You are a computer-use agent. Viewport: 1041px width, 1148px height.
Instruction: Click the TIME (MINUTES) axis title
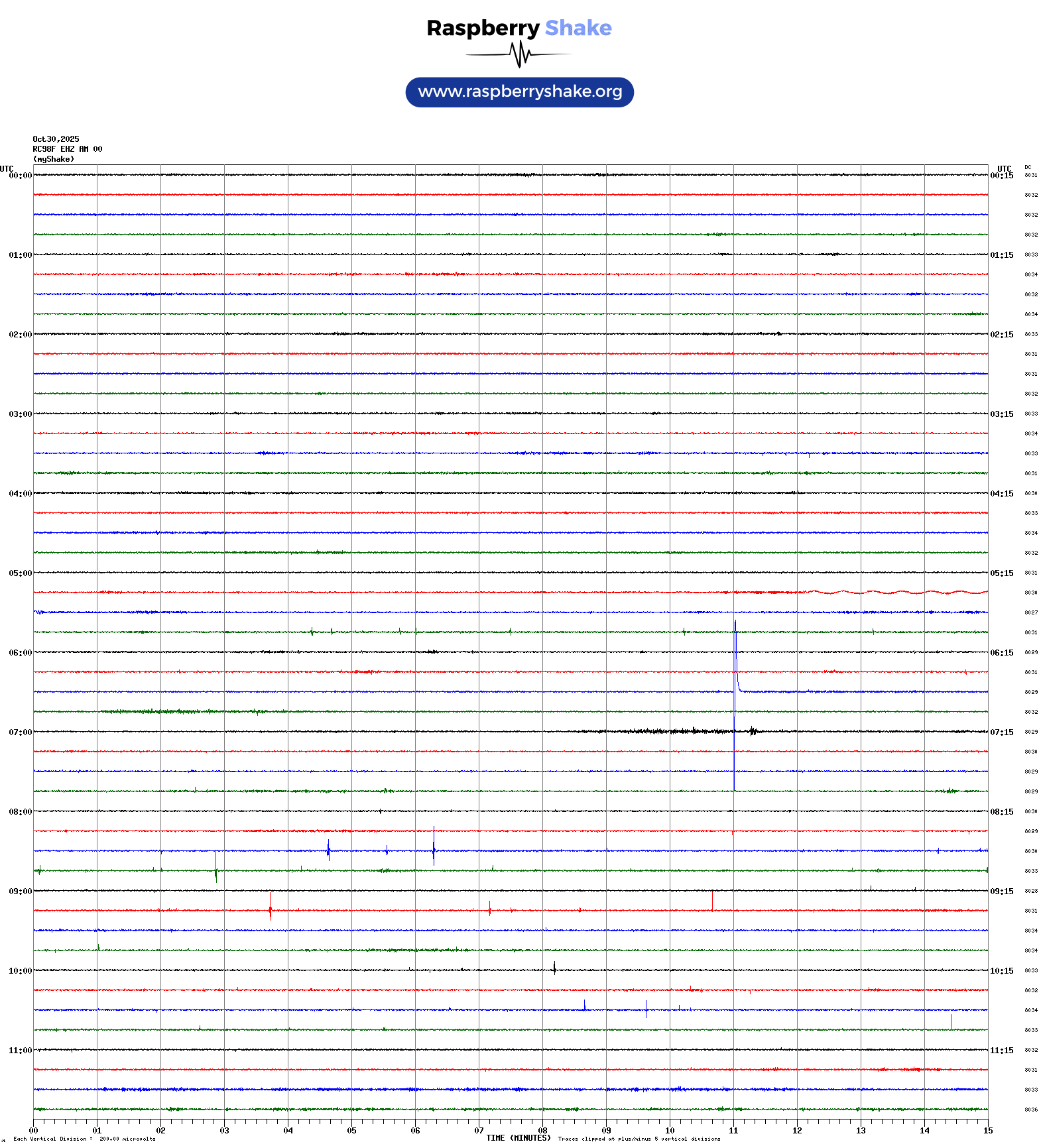pyautogui.click(x=518, y=1138)
